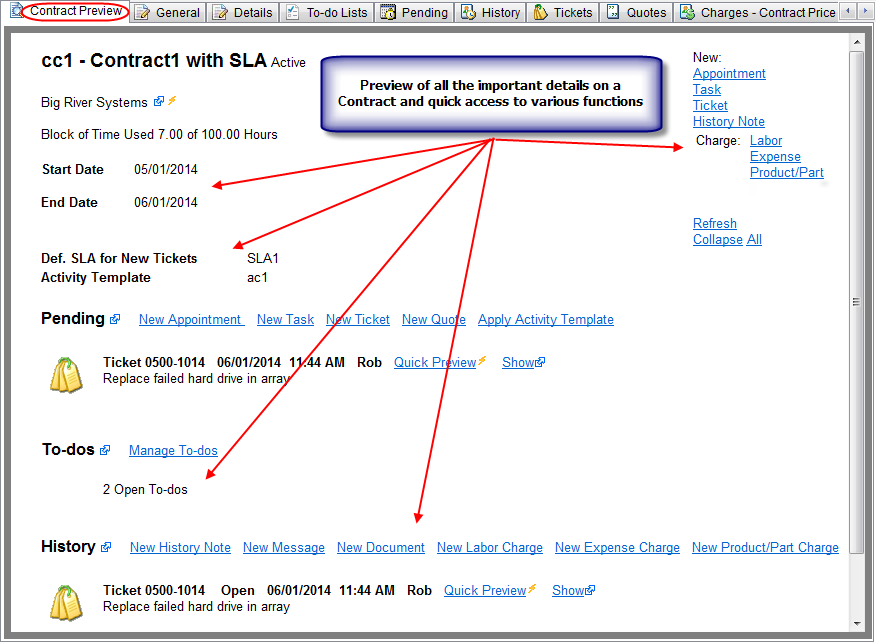This screenshot has height=643, width=876.
Task: Click the ticket tags icon under History
Action: click(x=66, y=602)
